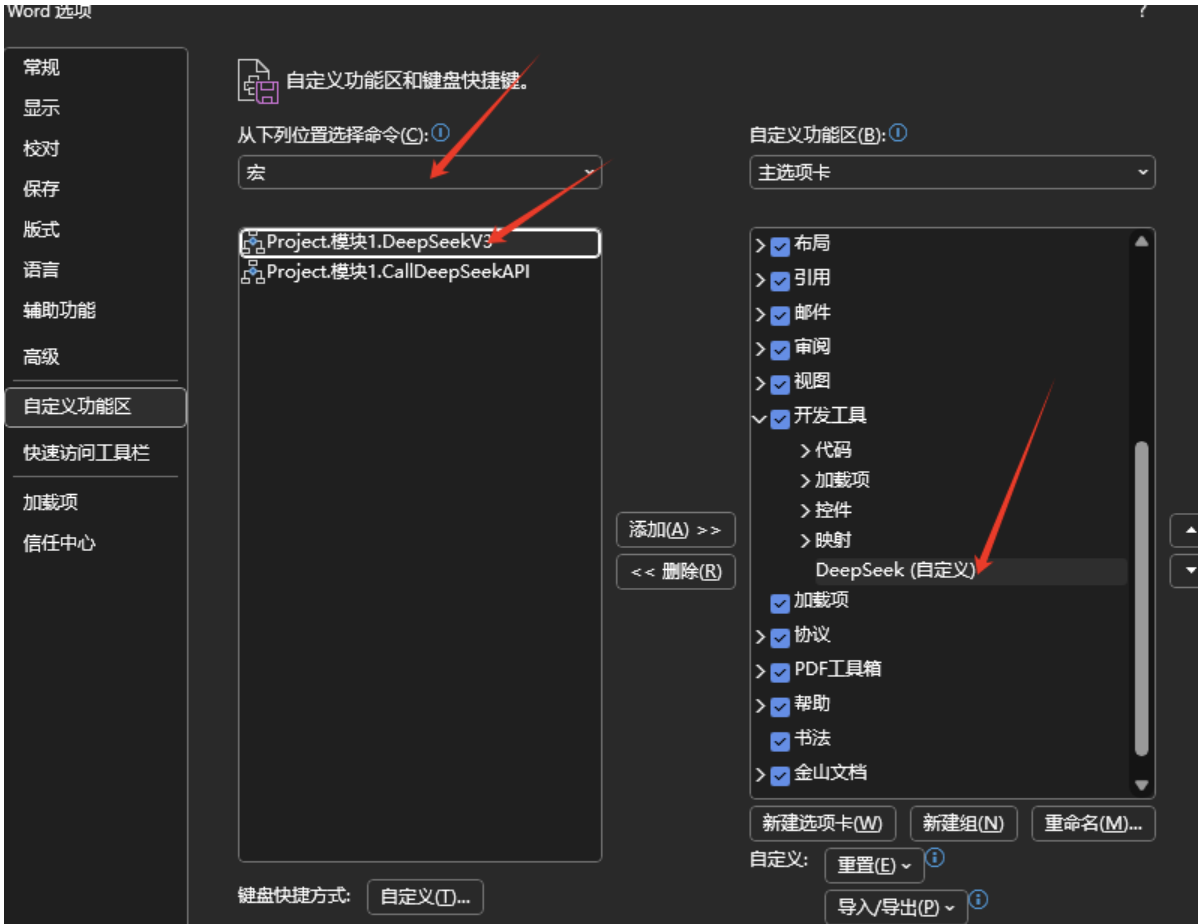Click info icon next to 从下列位置选择命令
Screen dimensions: 1198x924
[x=440, y=133]
